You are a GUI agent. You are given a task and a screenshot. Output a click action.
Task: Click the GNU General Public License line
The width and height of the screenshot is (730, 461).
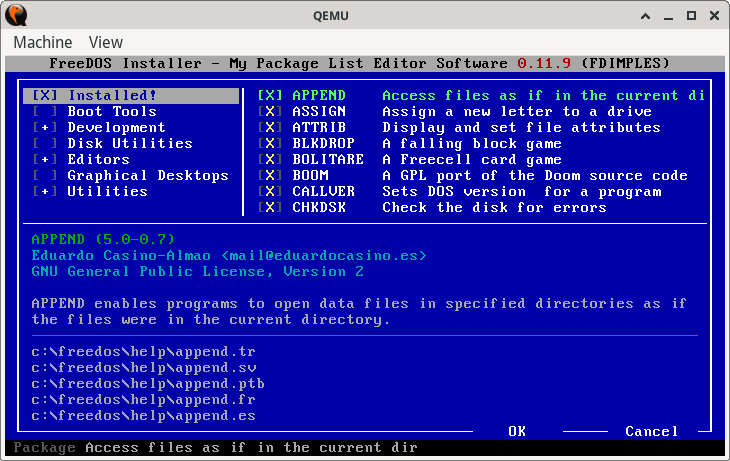[x=197, y=271]
